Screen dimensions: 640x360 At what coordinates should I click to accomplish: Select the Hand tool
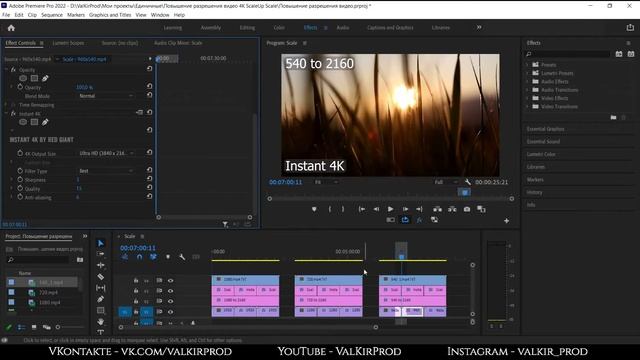[100, 322]
